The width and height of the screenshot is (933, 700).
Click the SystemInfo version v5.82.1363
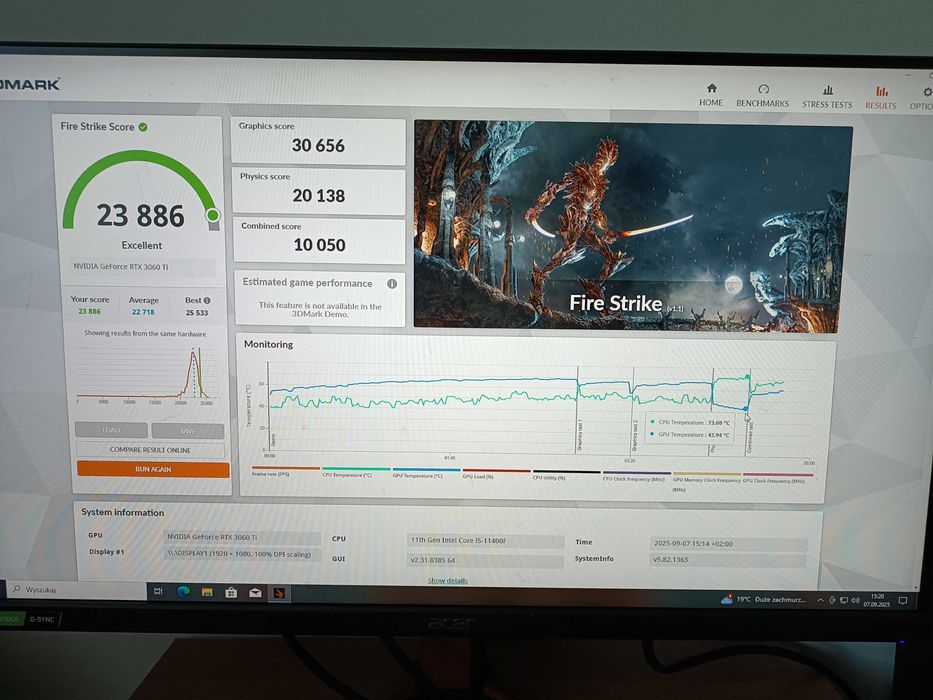click(x=728, y=560)
